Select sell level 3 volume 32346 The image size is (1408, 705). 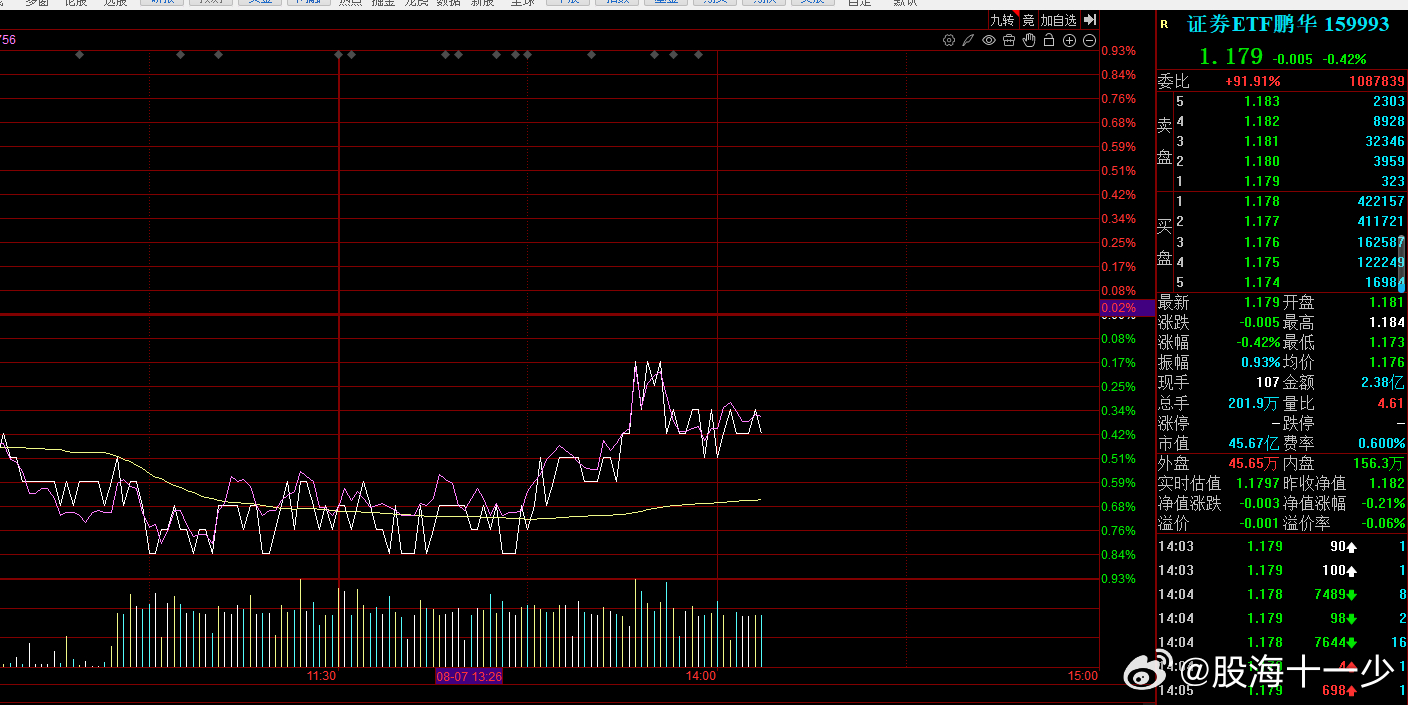1384,141
